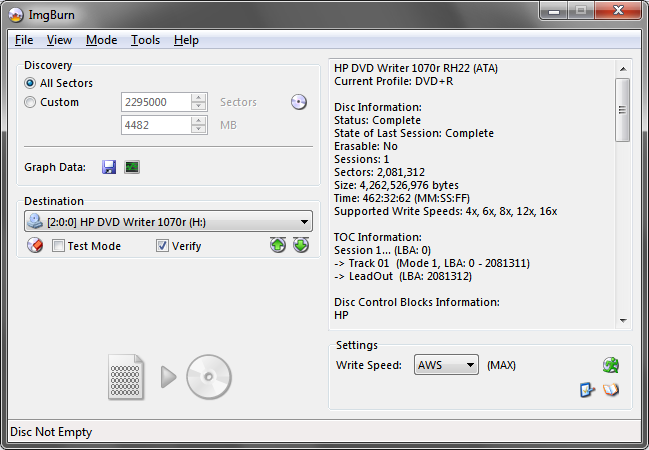
Task: Open the book icon in Settings
Action: 611,390
